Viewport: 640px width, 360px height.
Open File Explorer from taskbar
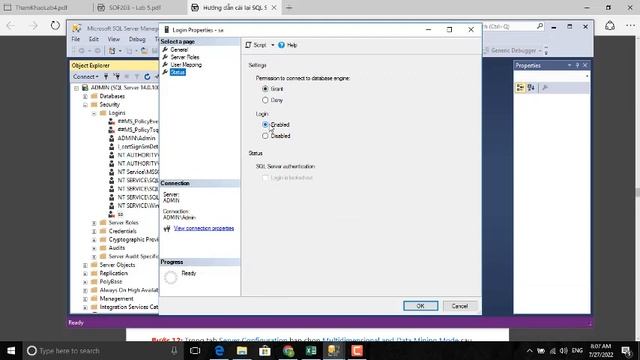242,351
